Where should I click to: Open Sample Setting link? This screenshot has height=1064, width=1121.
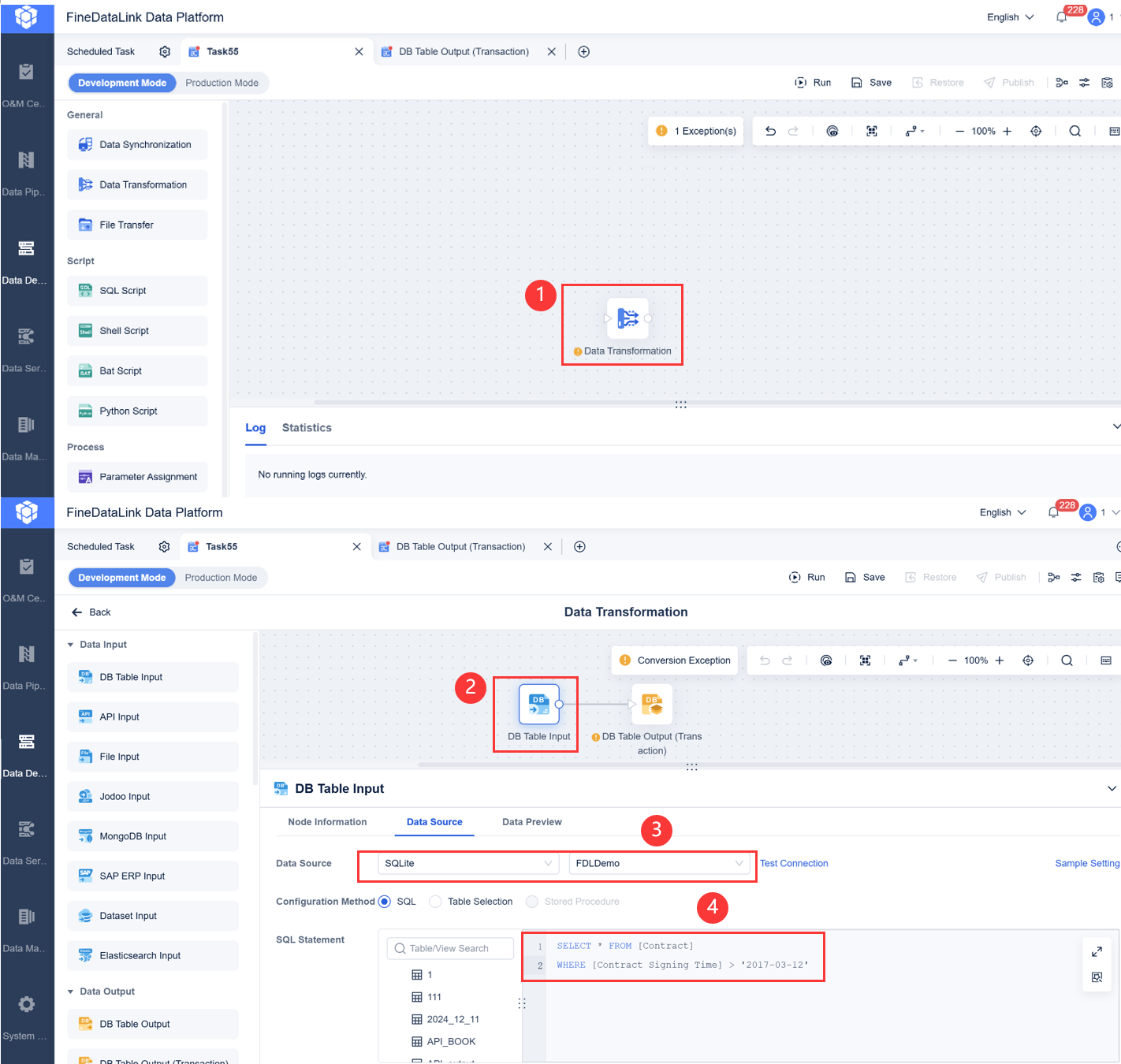click(1087, 864)
